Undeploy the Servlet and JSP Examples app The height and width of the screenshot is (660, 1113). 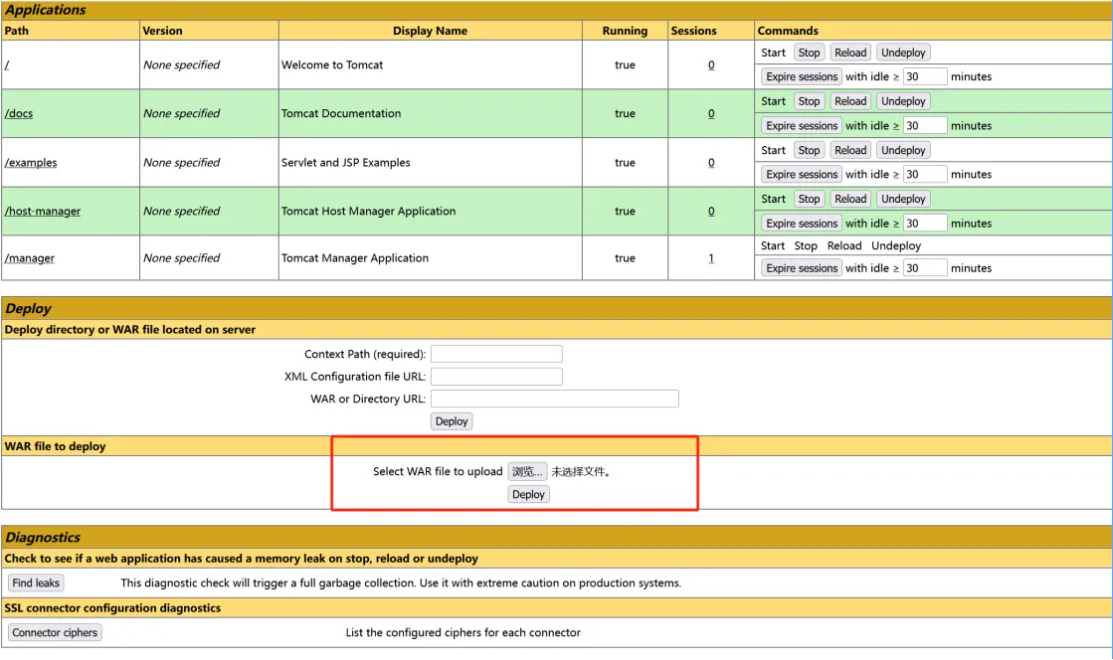pyautogui.click(x=903, y=150)
